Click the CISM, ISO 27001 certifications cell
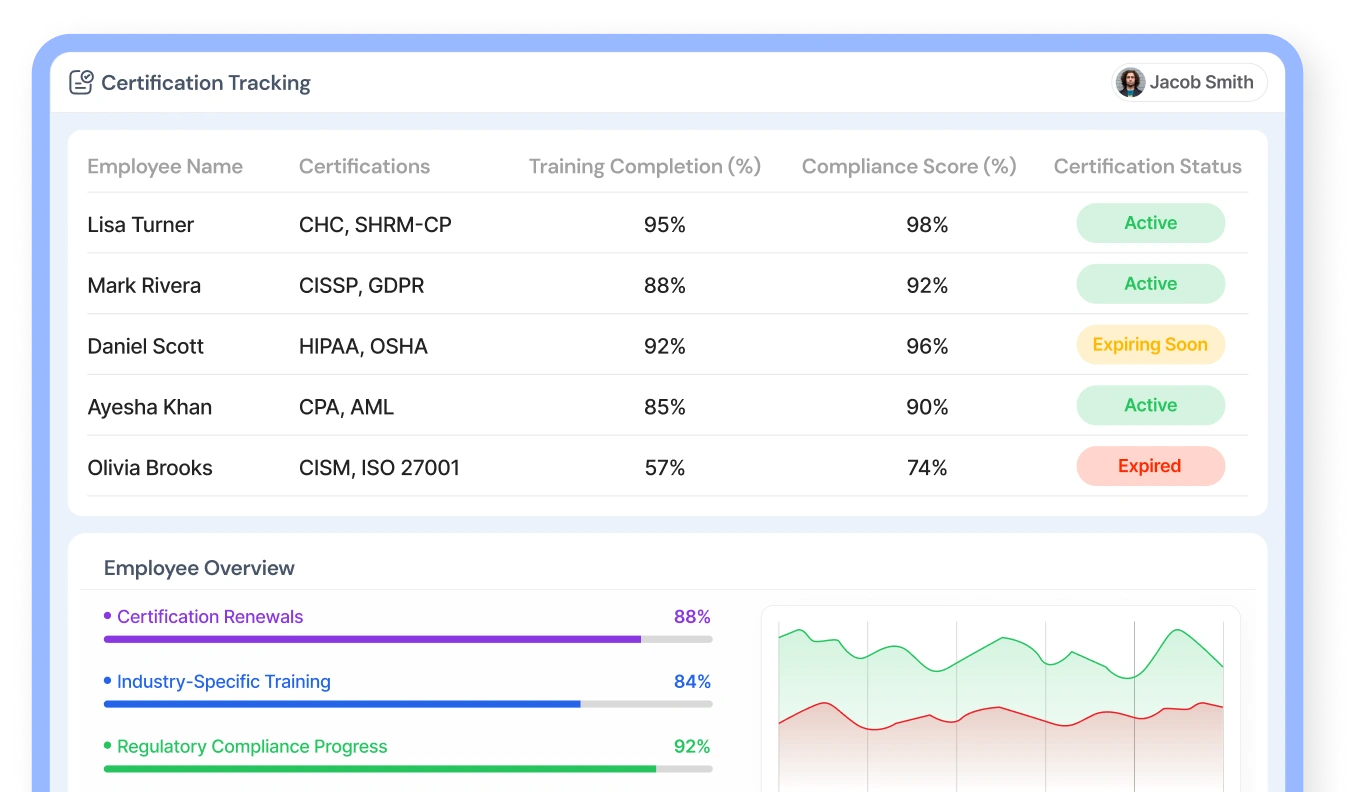The image size is (1359, 792). 379,468
